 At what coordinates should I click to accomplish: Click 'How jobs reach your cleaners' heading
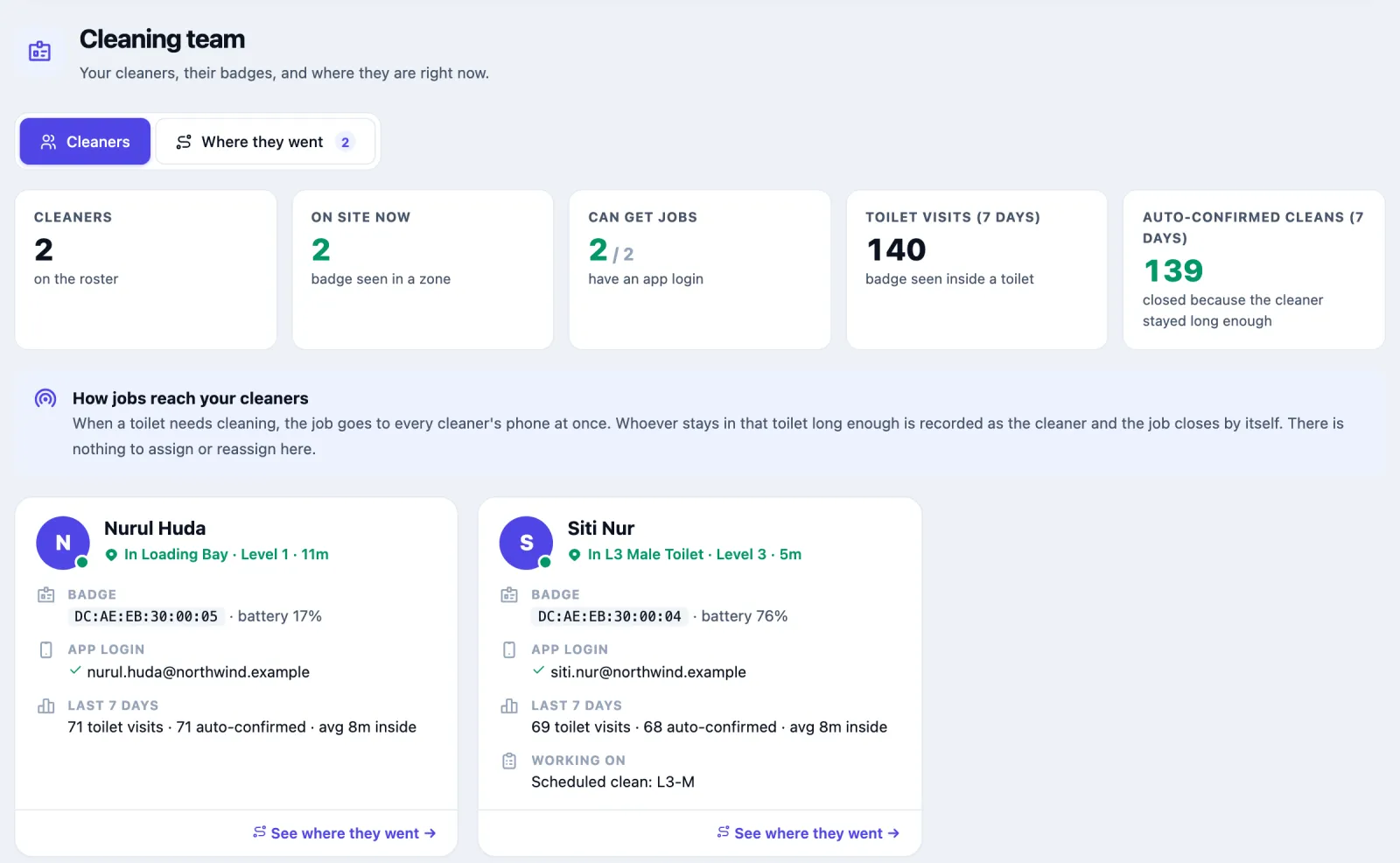pos(191,399)
